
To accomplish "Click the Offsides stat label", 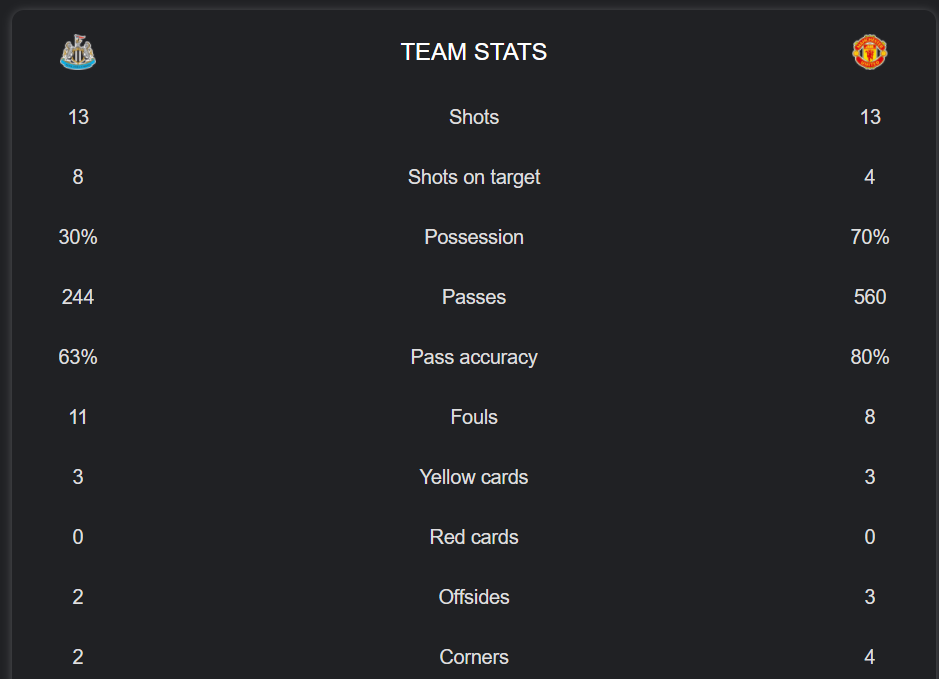I will pyautogui.click(x=474, y=597).
